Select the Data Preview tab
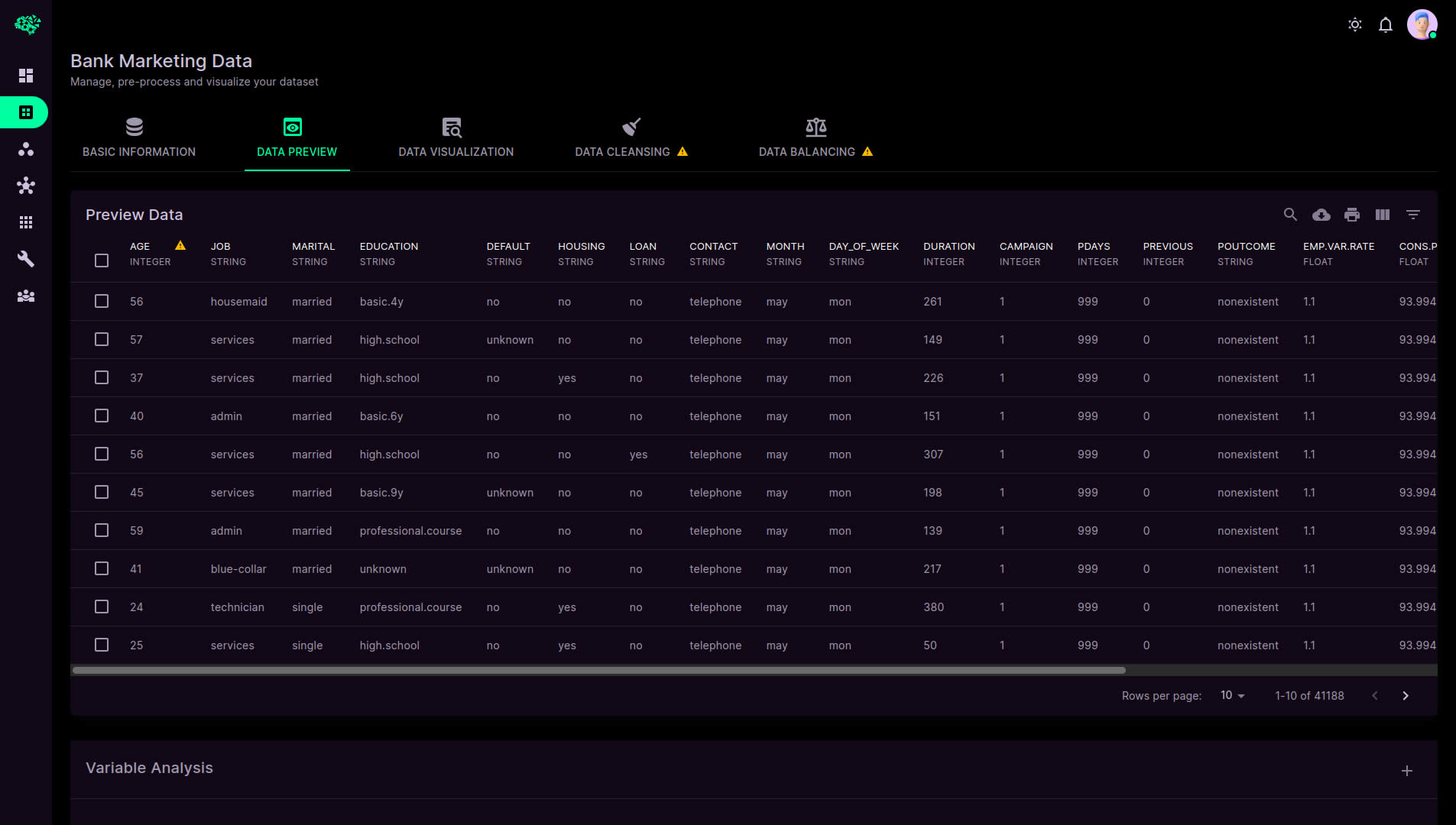 pyautogui.click(x=297, y=138)
